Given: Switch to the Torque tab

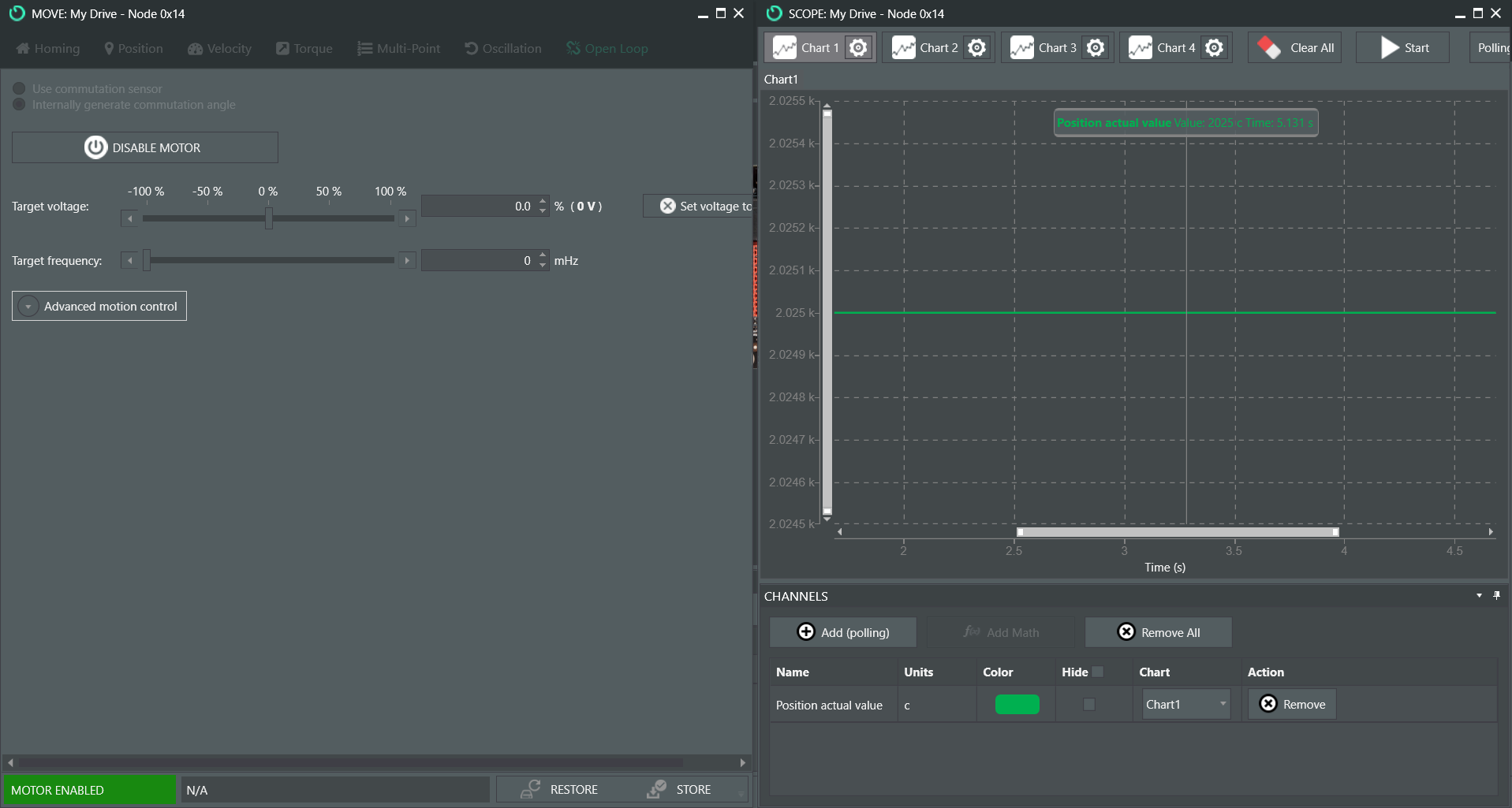Looking at the screenshot, I should [x=304, y=48].
